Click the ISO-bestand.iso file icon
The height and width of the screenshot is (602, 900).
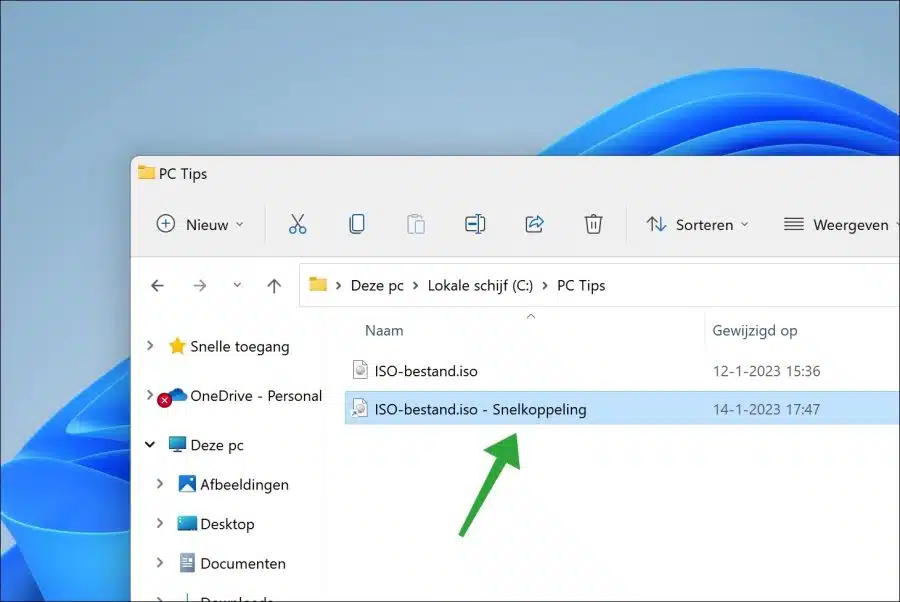[360, 370]
